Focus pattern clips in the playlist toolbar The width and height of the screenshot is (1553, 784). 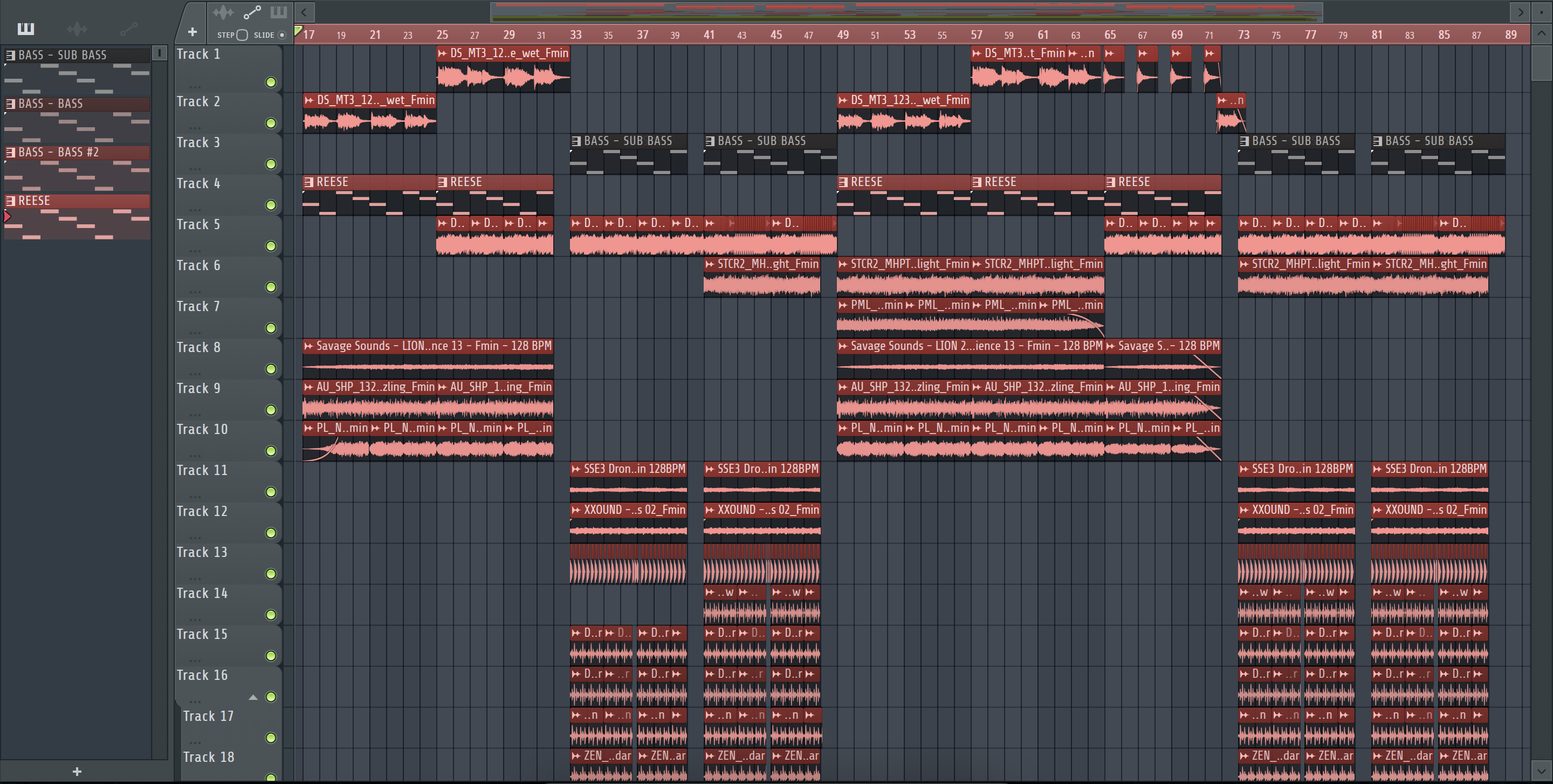click(279, 12)
